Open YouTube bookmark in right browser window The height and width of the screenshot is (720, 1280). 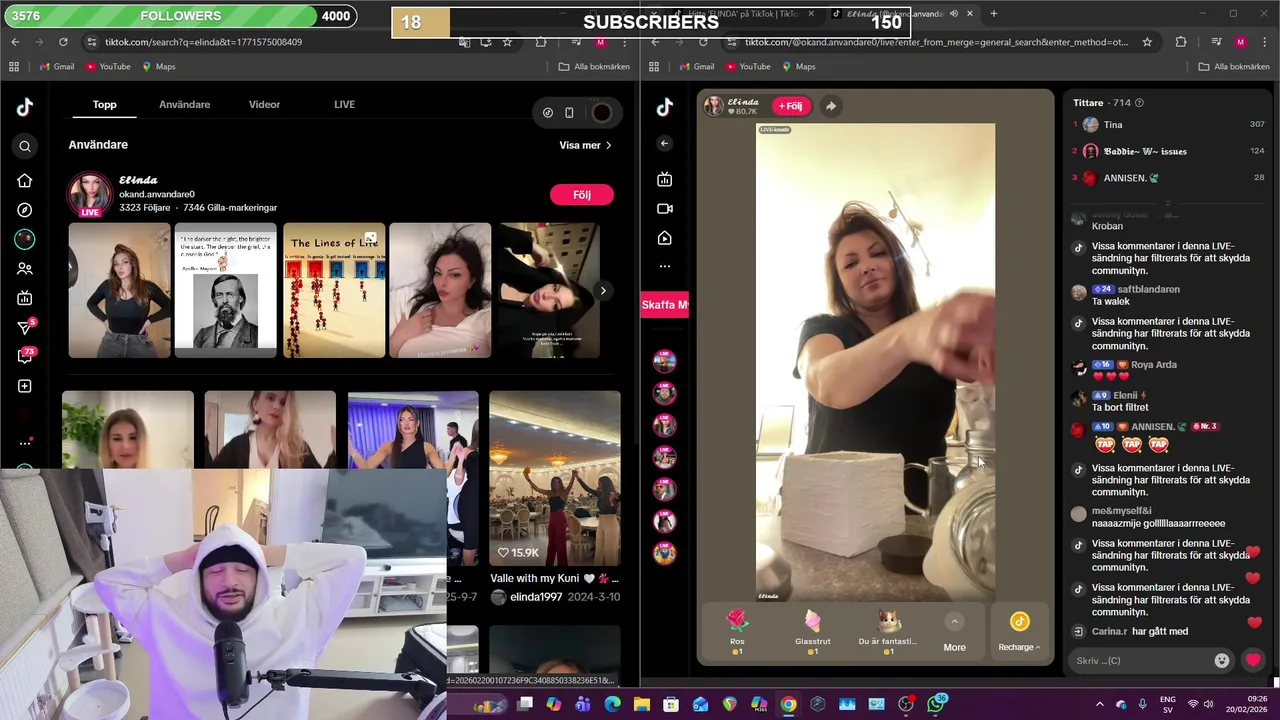tap(748, 67)
